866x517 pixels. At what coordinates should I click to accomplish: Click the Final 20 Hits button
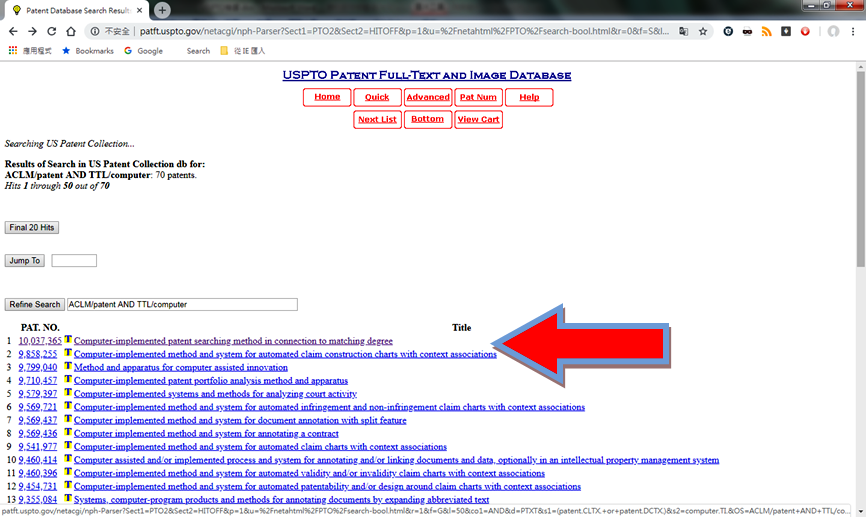(31, 228)
